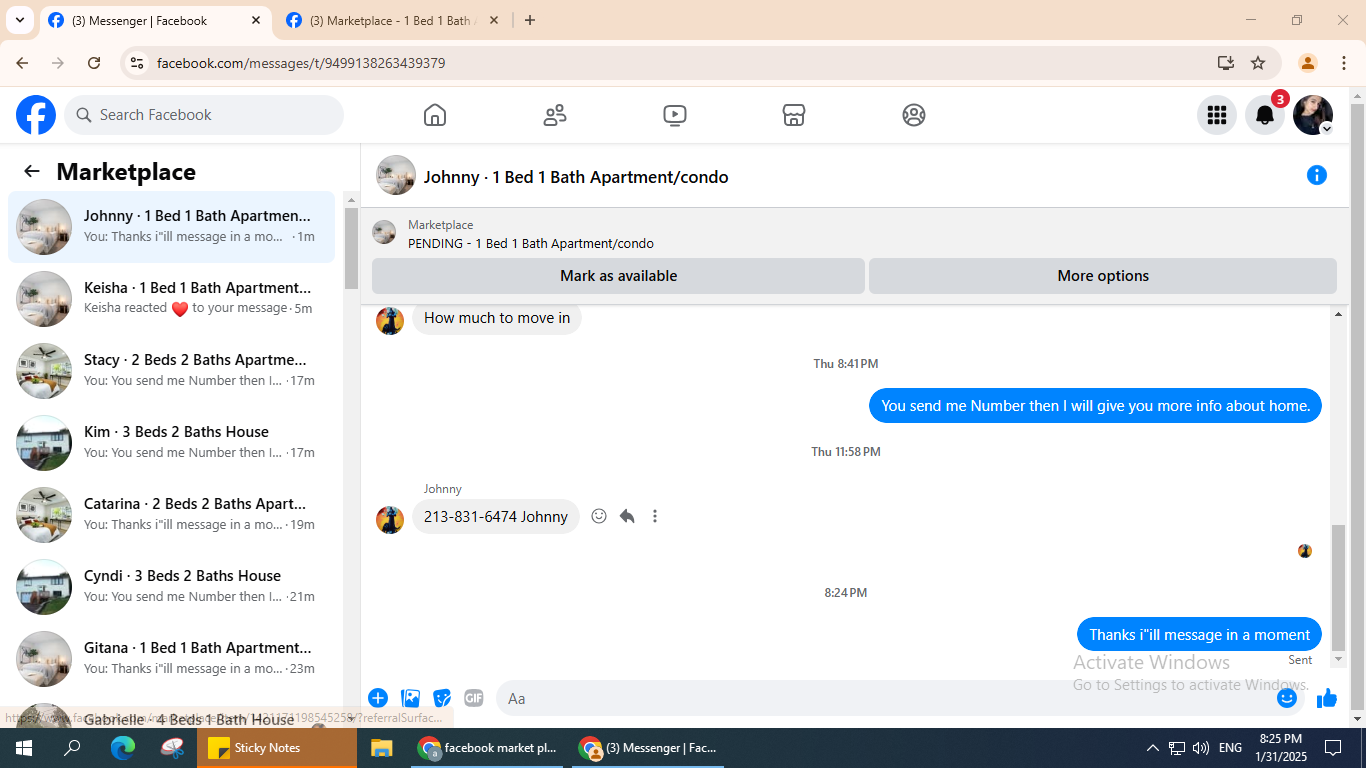The height and width of the screenshot is (768, 1366).
Task: Open conversation information icon
Action: (1317, 175)
